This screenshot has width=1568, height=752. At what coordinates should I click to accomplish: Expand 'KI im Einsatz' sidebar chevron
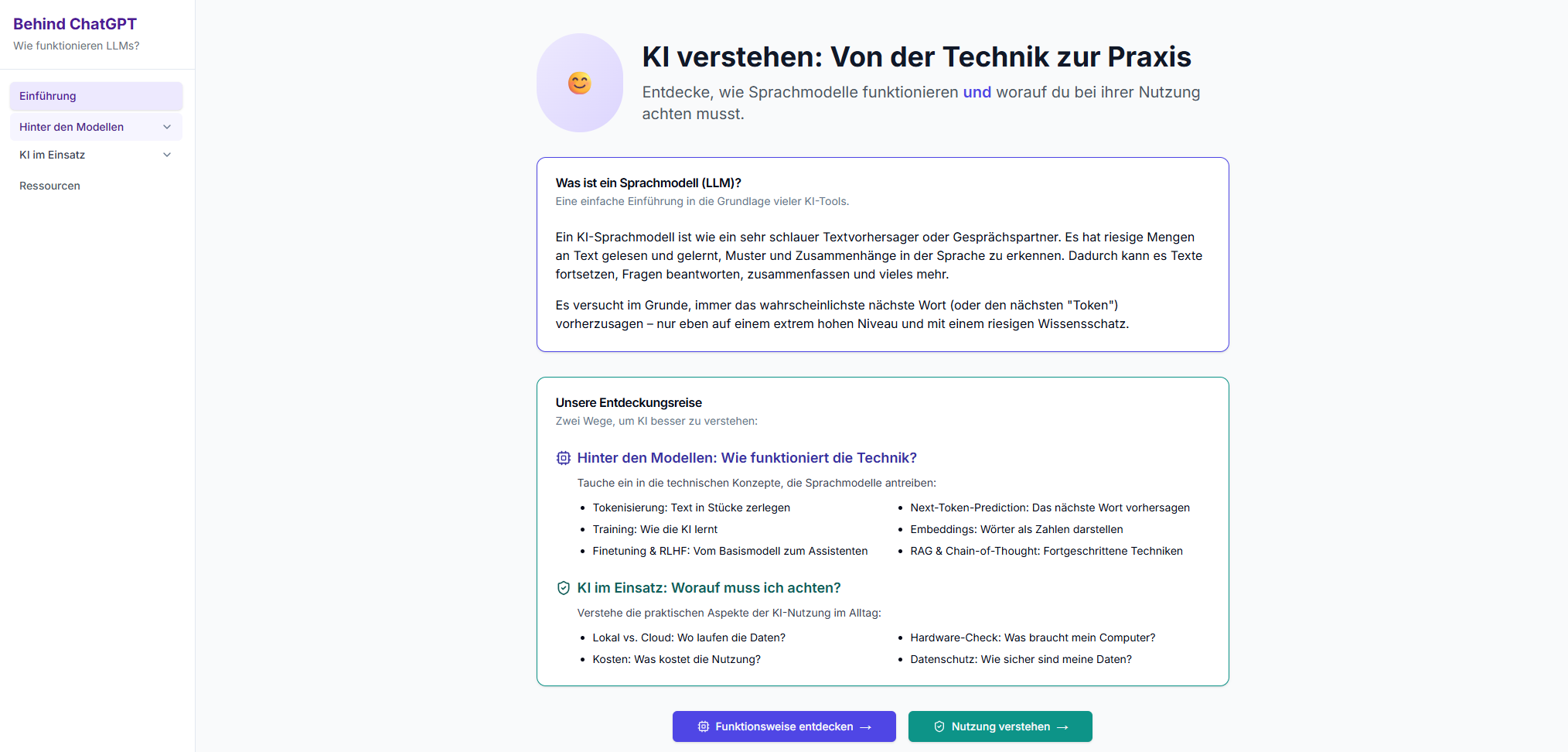point(167,155)
